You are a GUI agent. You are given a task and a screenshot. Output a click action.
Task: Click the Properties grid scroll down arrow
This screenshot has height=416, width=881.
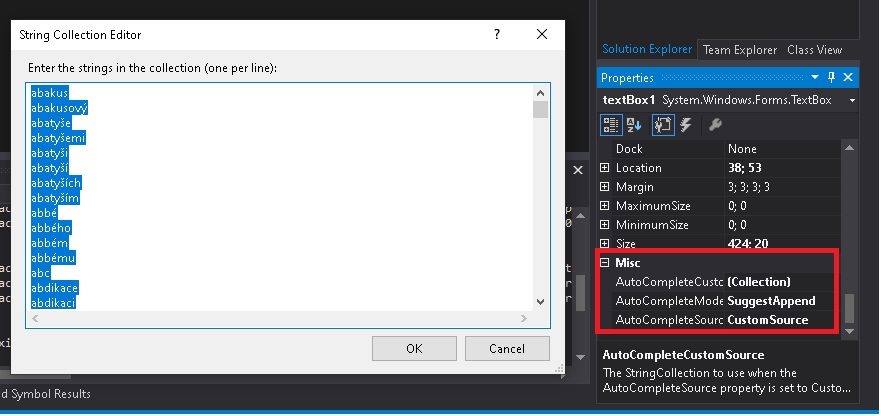[x=849, y=332]
